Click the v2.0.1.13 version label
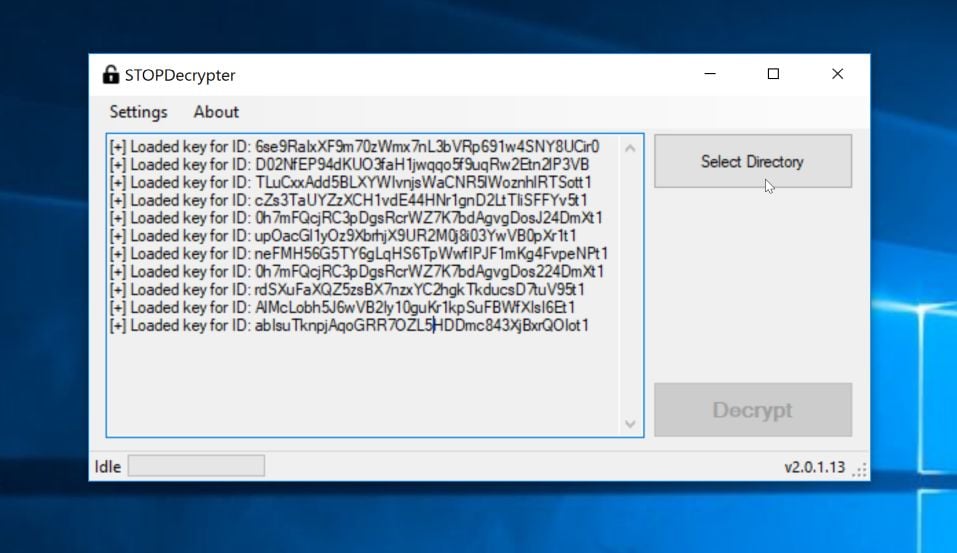Viewport: 957px width, 553px height. (x=814, y=467)
